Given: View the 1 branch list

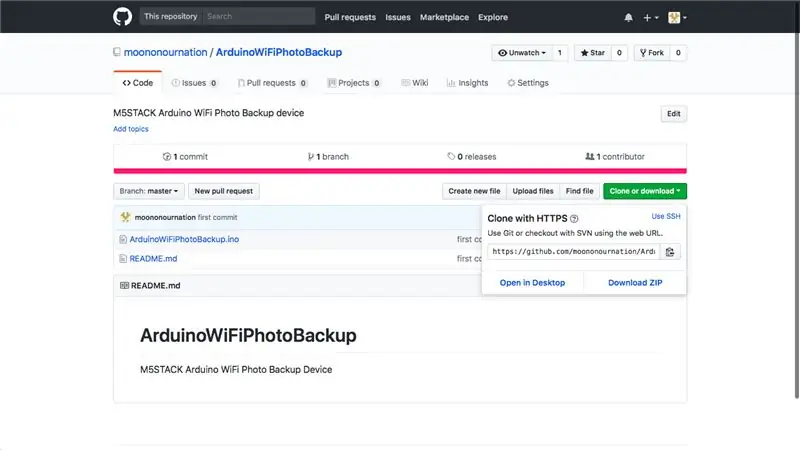Looking at the screenshot, I should pyautogui.click(x=328, y=157).
